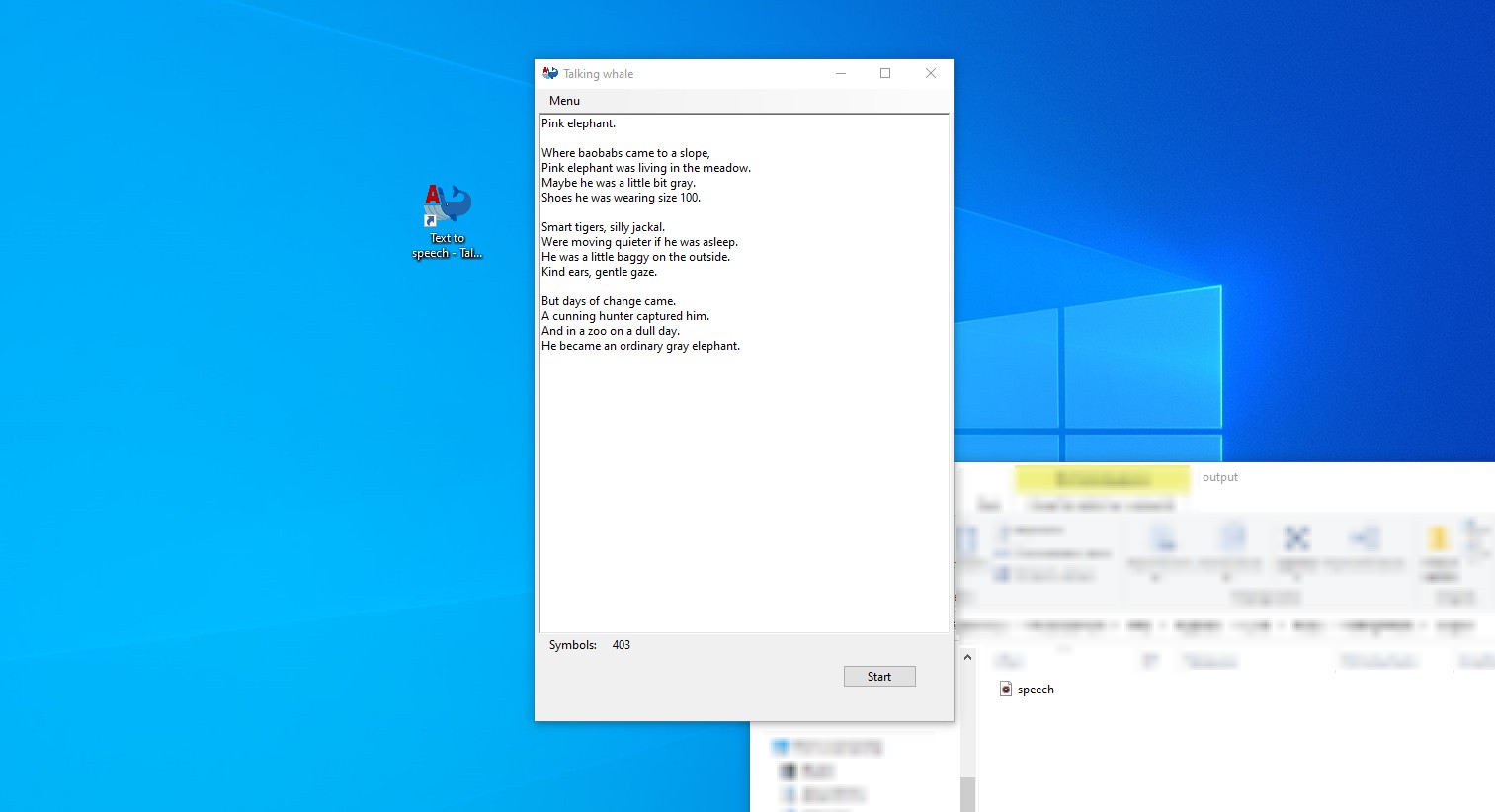Click the navigation pane scroll-up arrow
Screen dimensions: 1495x812
click(x=967, y=658)
